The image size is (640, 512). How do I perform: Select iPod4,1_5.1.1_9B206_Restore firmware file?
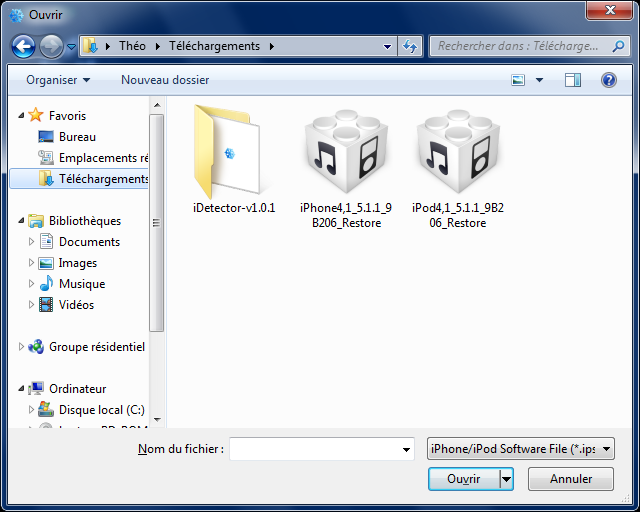458,169
